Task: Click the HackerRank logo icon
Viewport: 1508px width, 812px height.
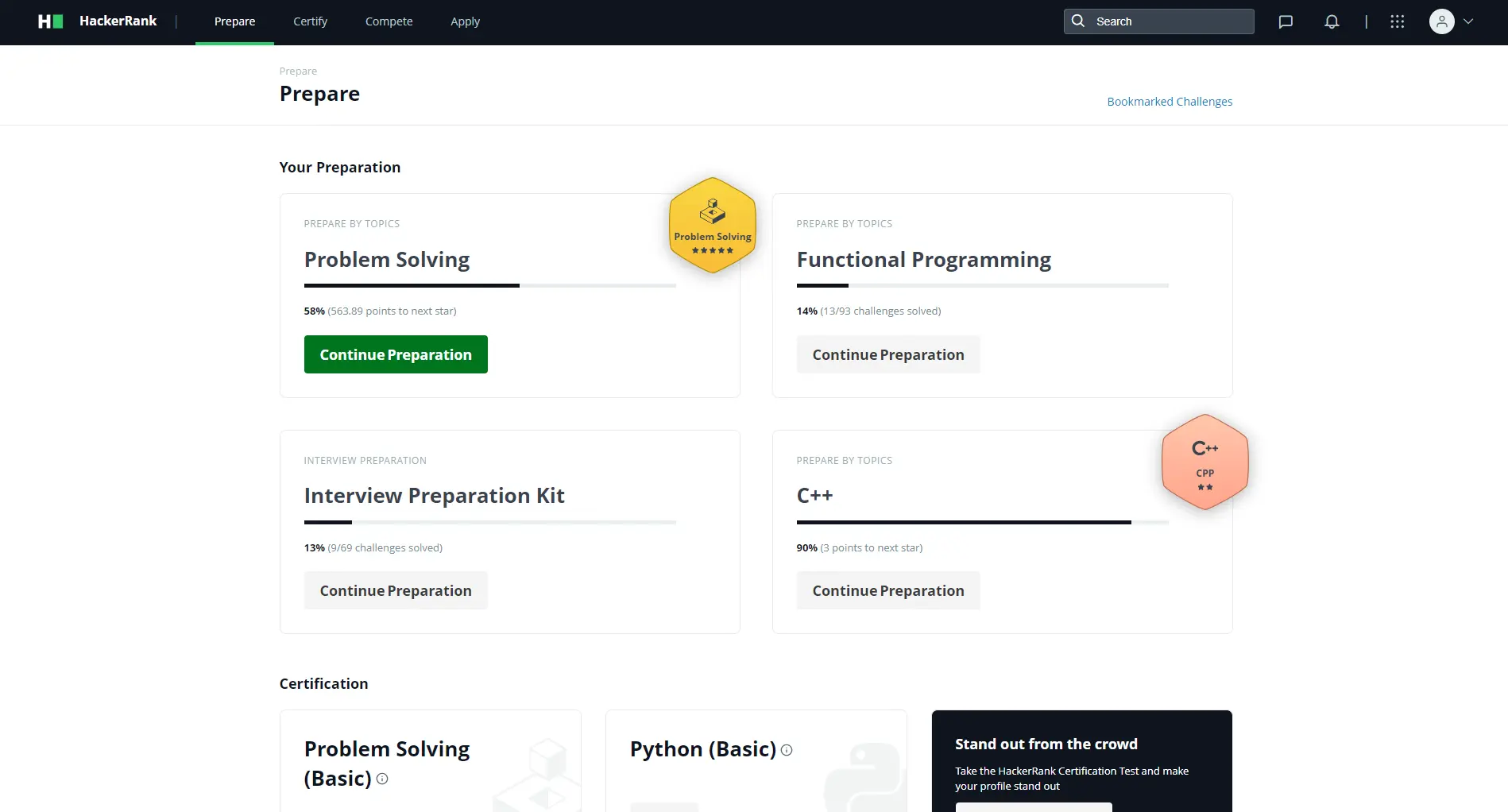Action: click(50, 21)
